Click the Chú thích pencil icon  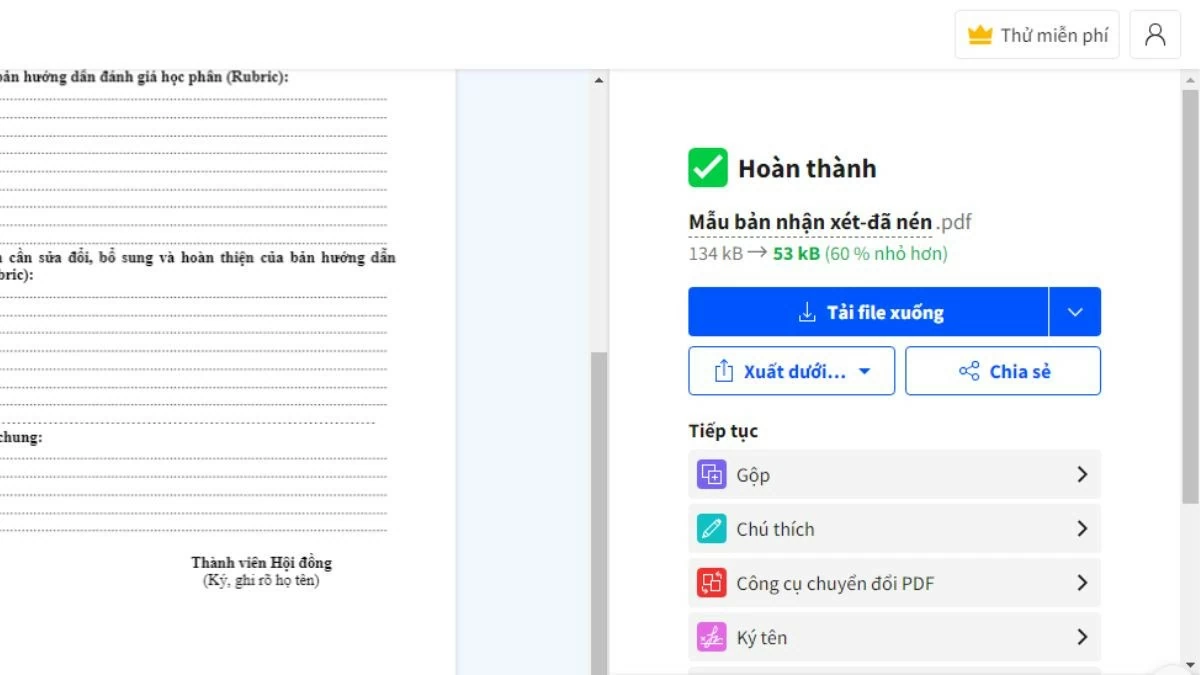[x=711, y=528]
